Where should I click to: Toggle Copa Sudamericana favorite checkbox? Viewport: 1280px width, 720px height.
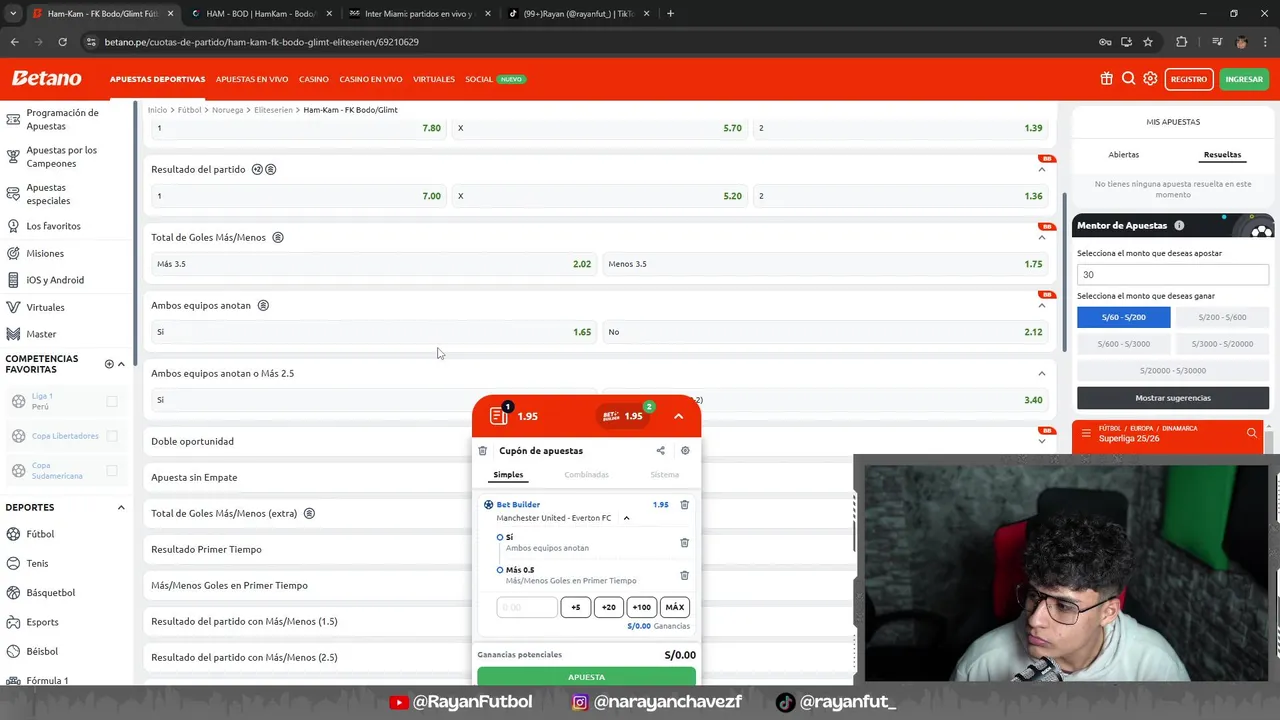[112, 470]
